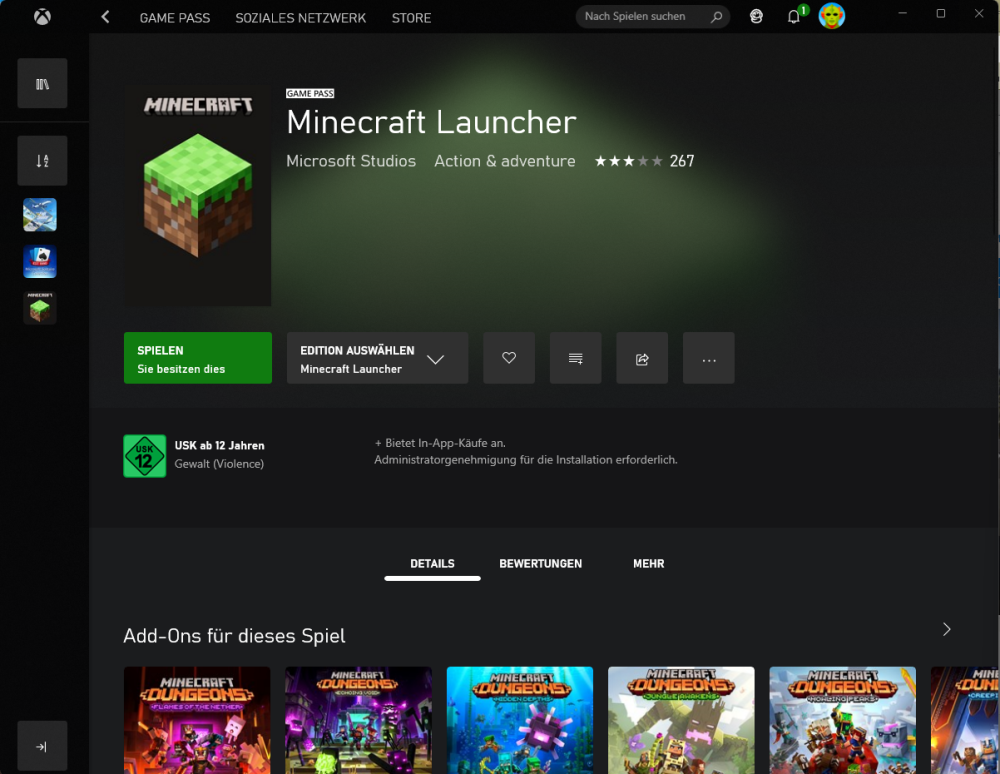Image resolution: width=1000 pixels, height=774 pixels.
Task: Click Microsoft Studios publisher link
Action: [351, 161]
